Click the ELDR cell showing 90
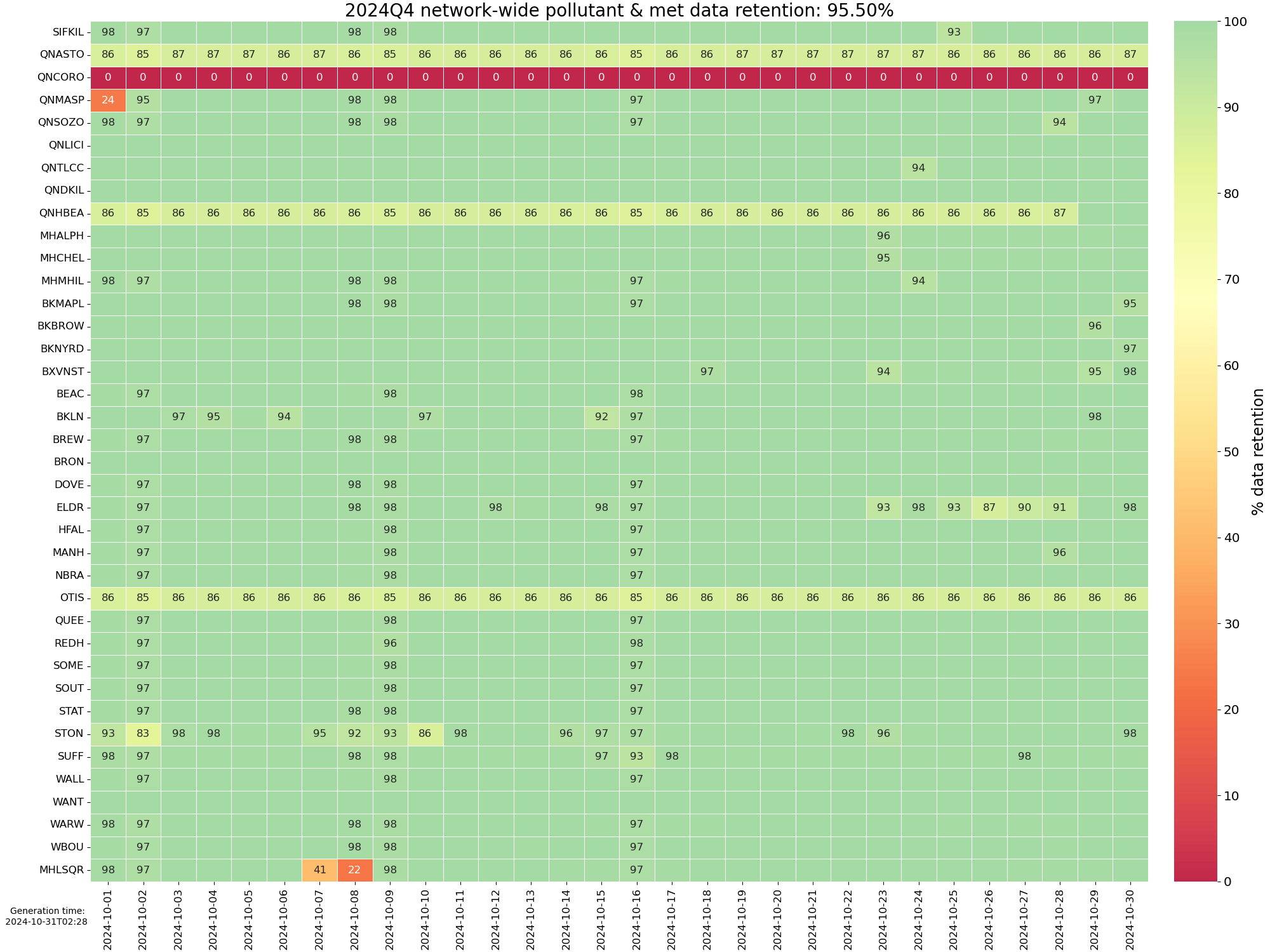 pos(1024,507)
